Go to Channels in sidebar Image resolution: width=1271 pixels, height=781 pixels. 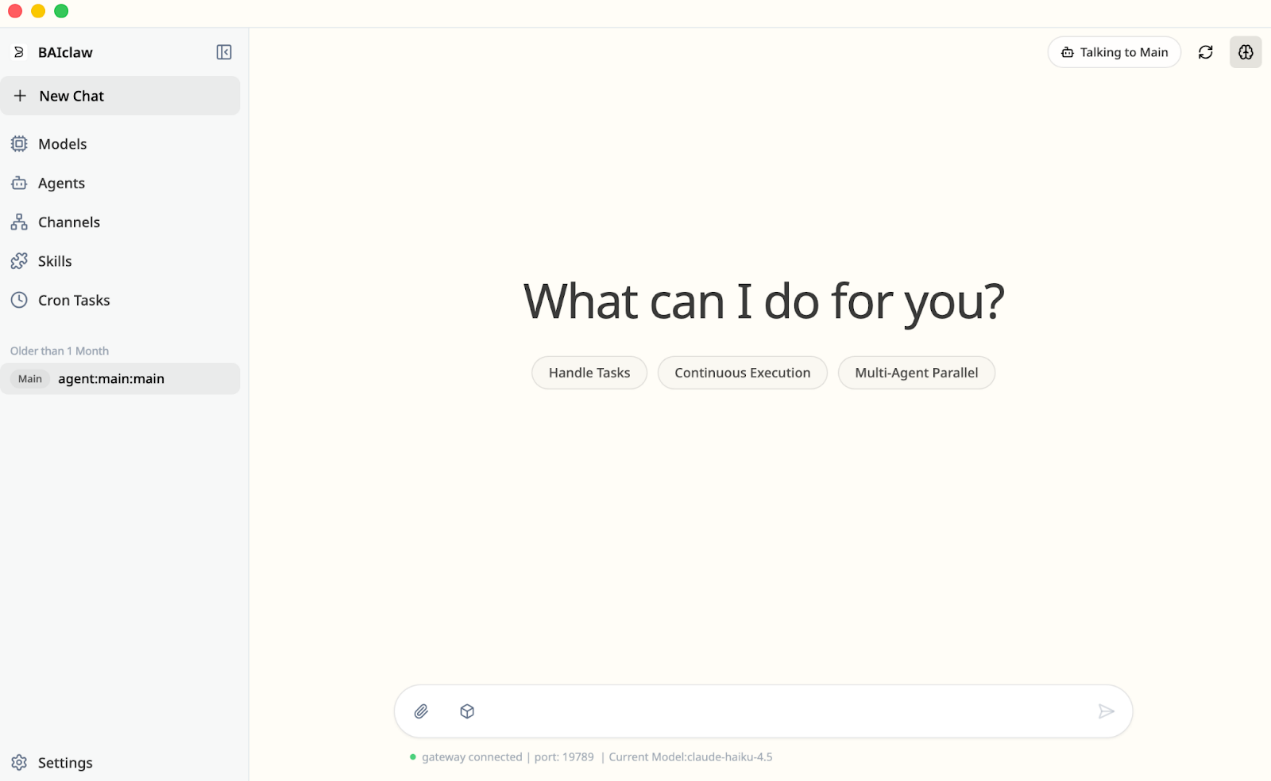pos(68,222)
